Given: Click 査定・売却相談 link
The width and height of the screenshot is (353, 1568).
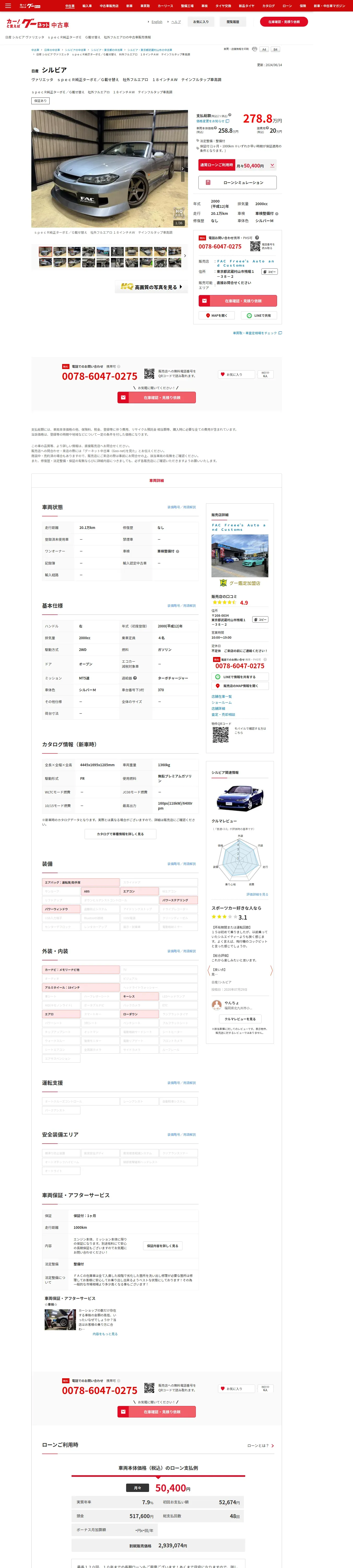Looking at the screenshot, I should (x=223, y=714).
